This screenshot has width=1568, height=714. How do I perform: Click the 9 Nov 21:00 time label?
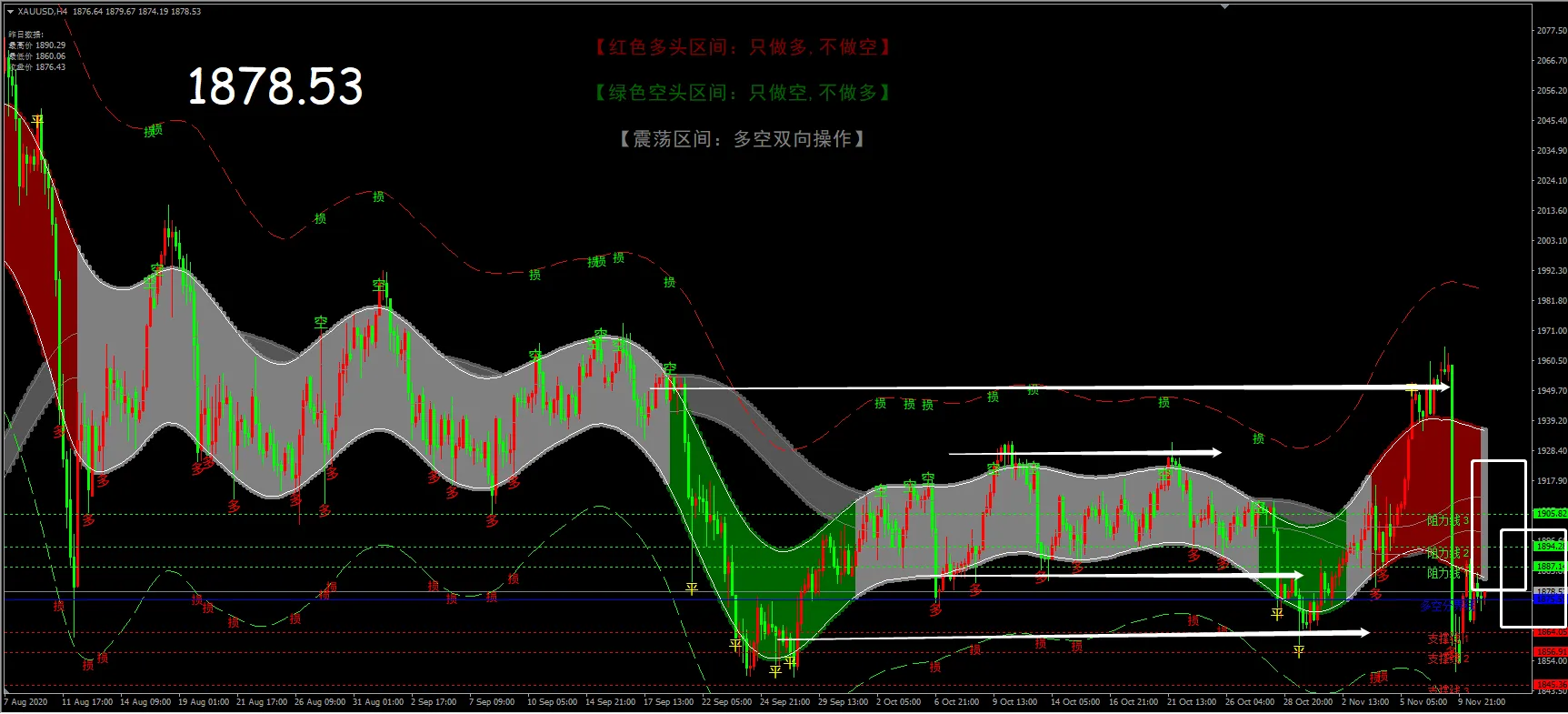(x=1482, y=702)
